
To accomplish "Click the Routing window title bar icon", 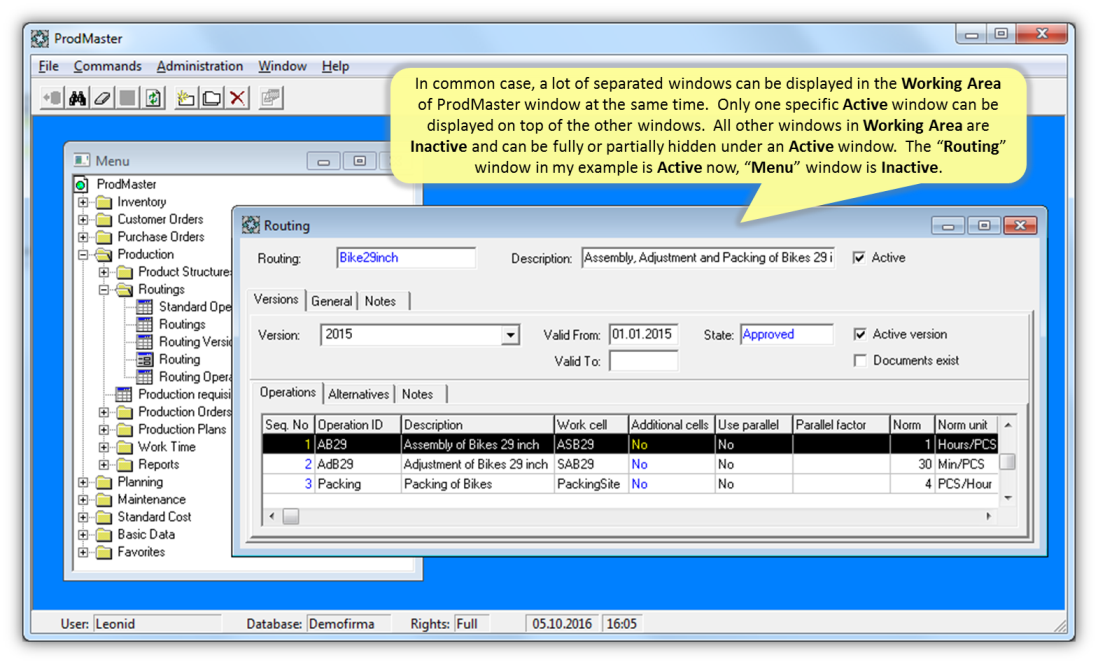I will pos(251,225).
